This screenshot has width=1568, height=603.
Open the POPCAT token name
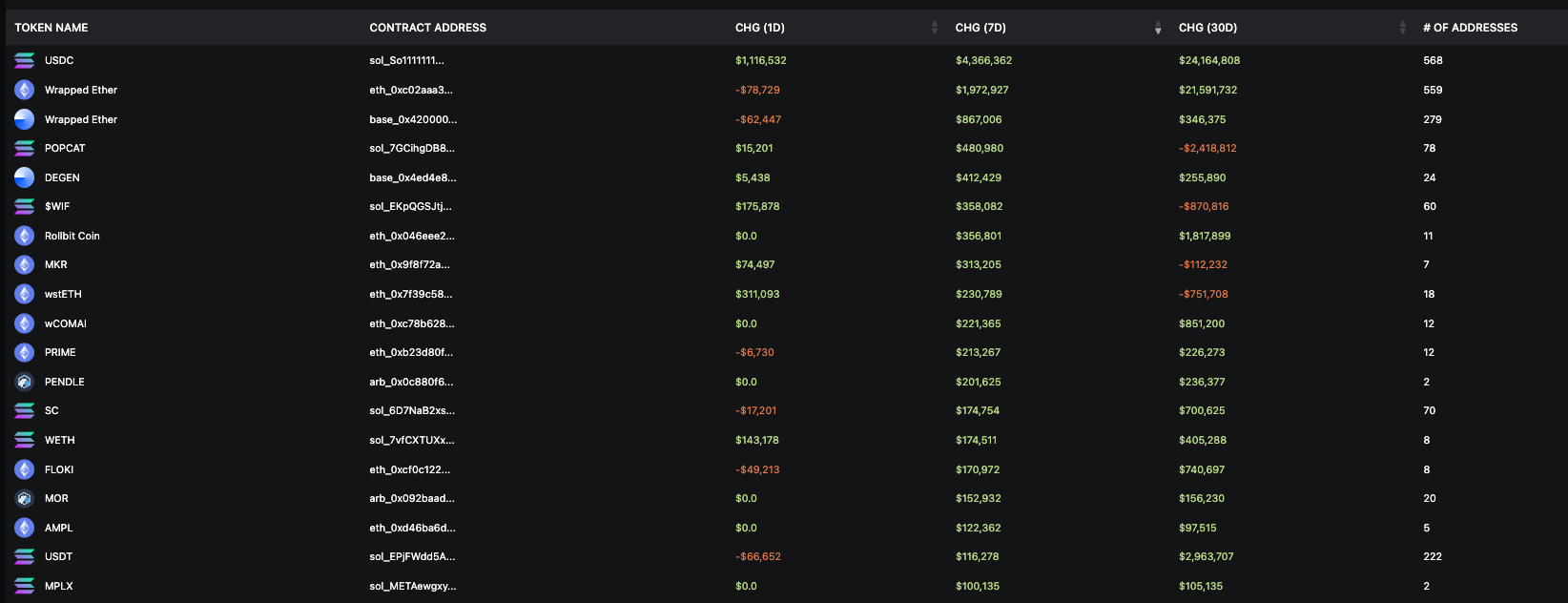pos(65,148)
